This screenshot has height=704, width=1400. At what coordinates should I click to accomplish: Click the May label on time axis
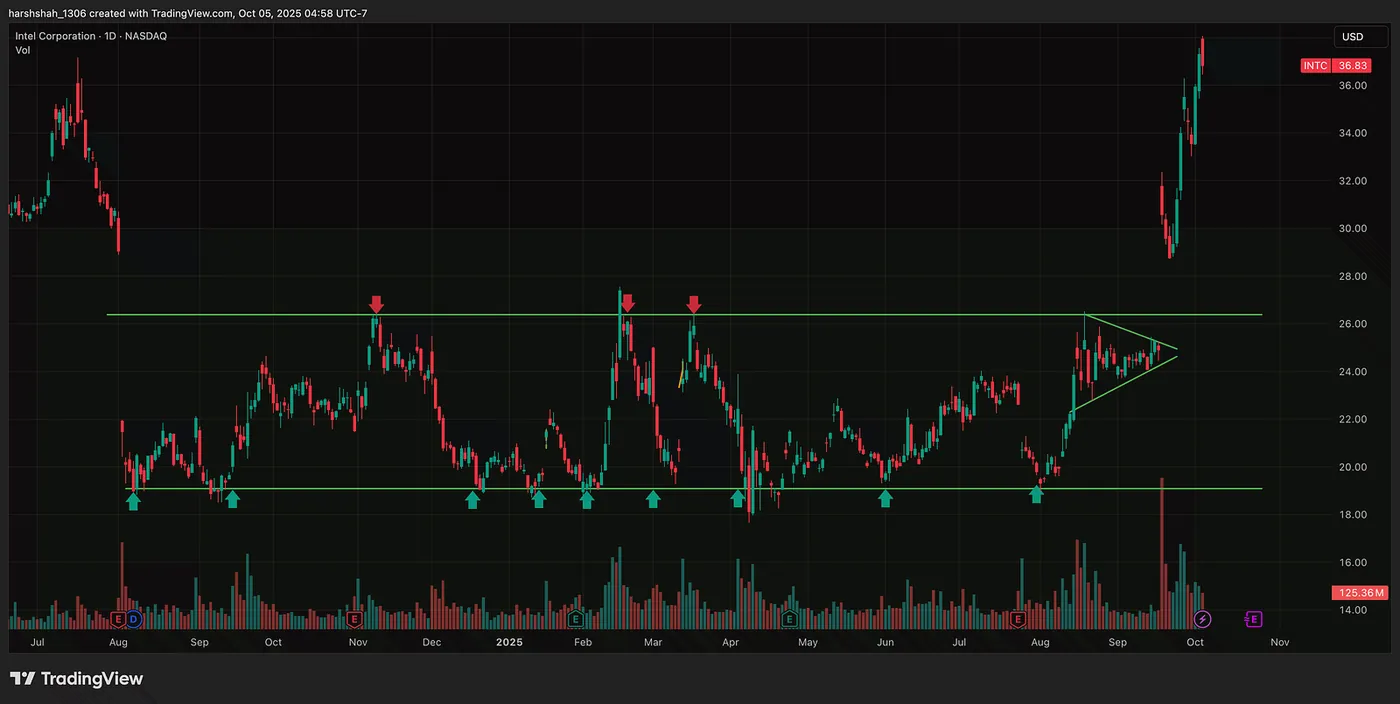(x=808, y=642)
